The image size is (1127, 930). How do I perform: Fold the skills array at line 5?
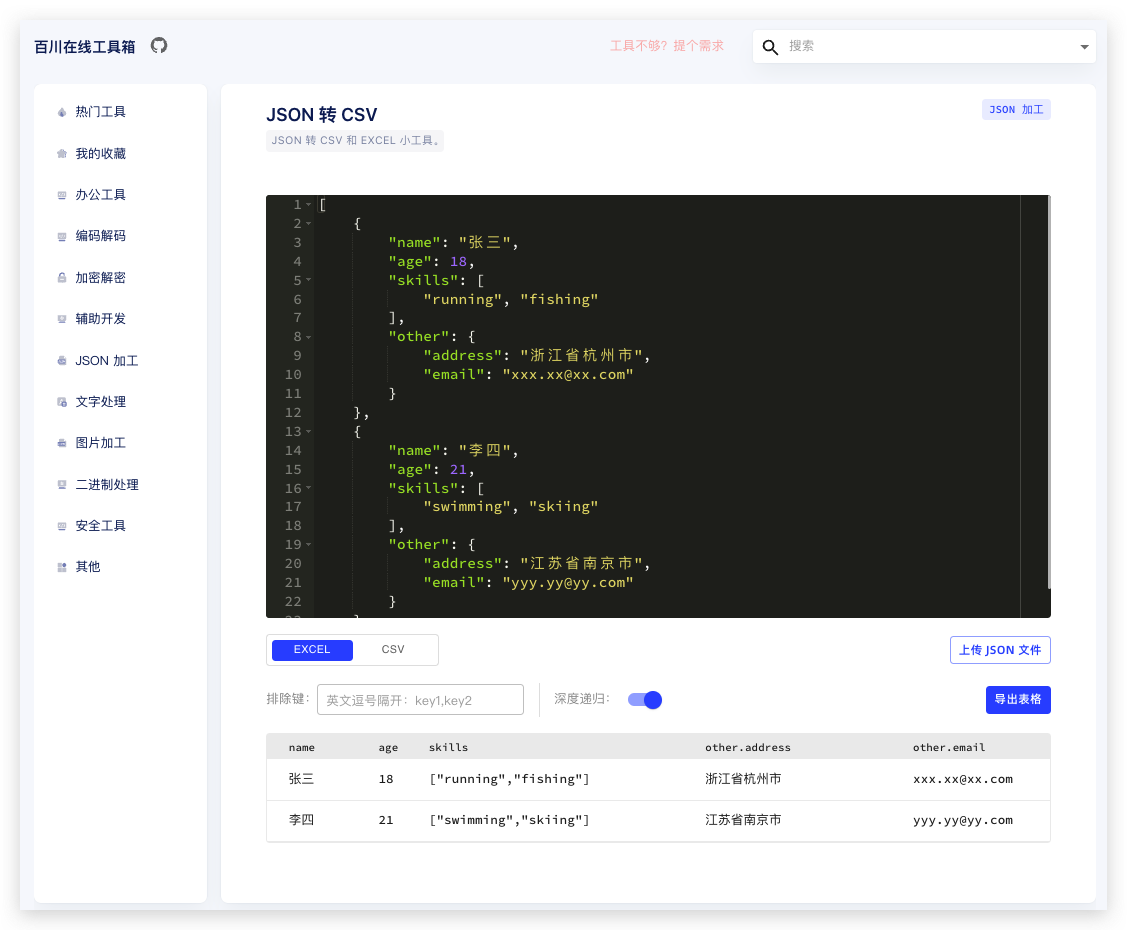point(309,281)
